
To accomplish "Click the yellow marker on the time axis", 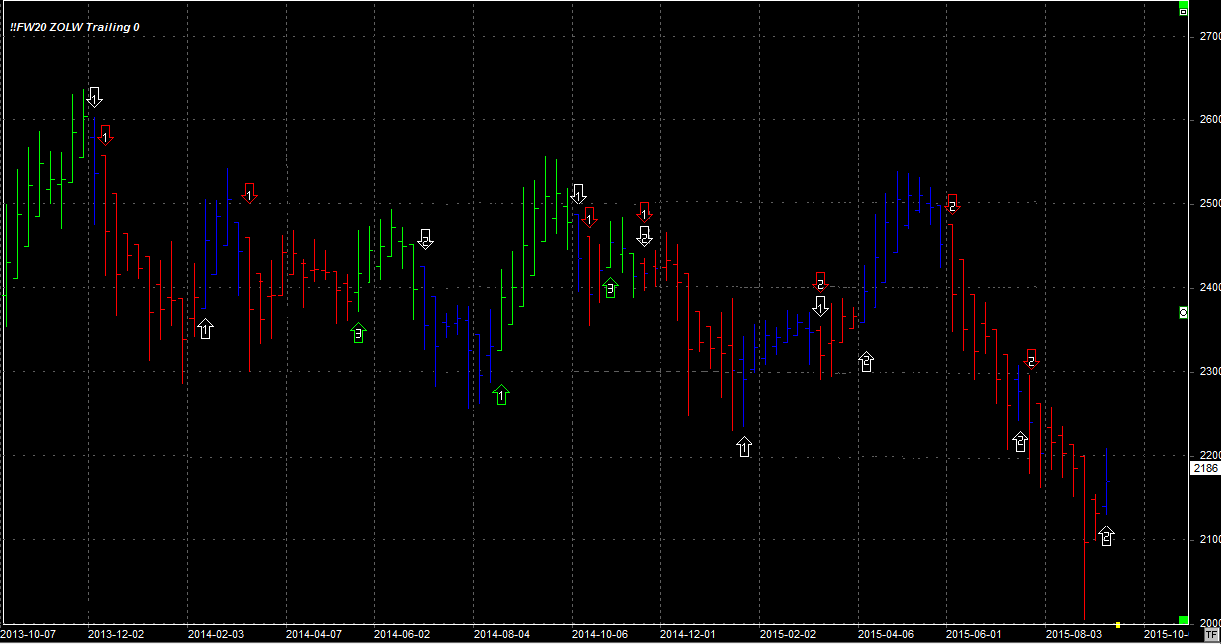I will [1117, 624].
